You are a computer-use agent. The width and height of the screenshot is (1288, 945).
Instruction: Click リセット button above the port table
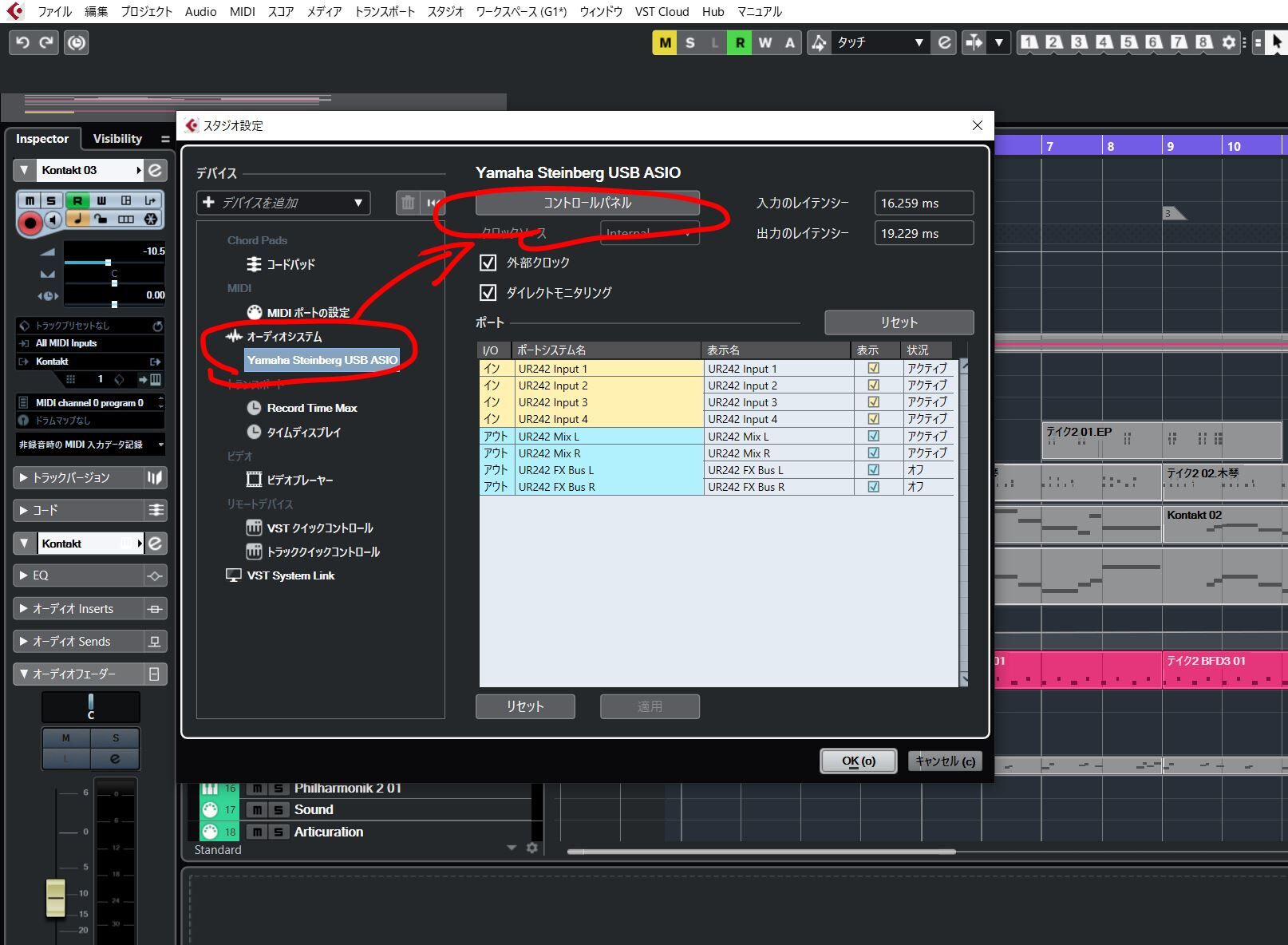[899, 322]
